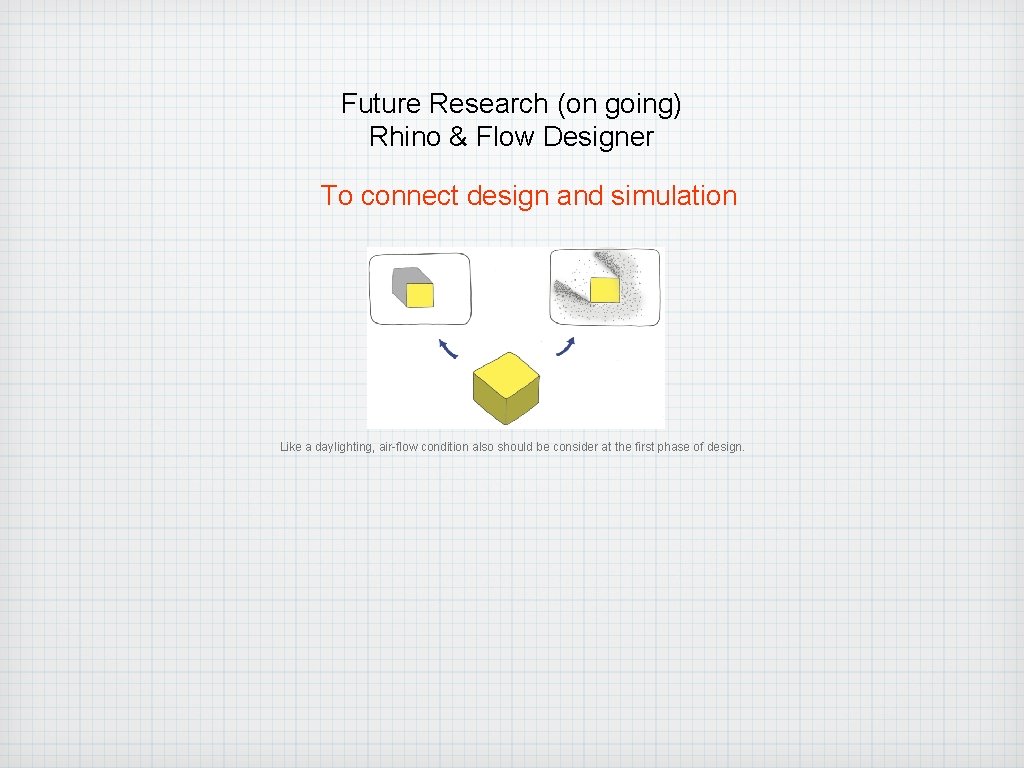Select the air-flow particle cube sketch box
1024x768 pixels.
605,287
